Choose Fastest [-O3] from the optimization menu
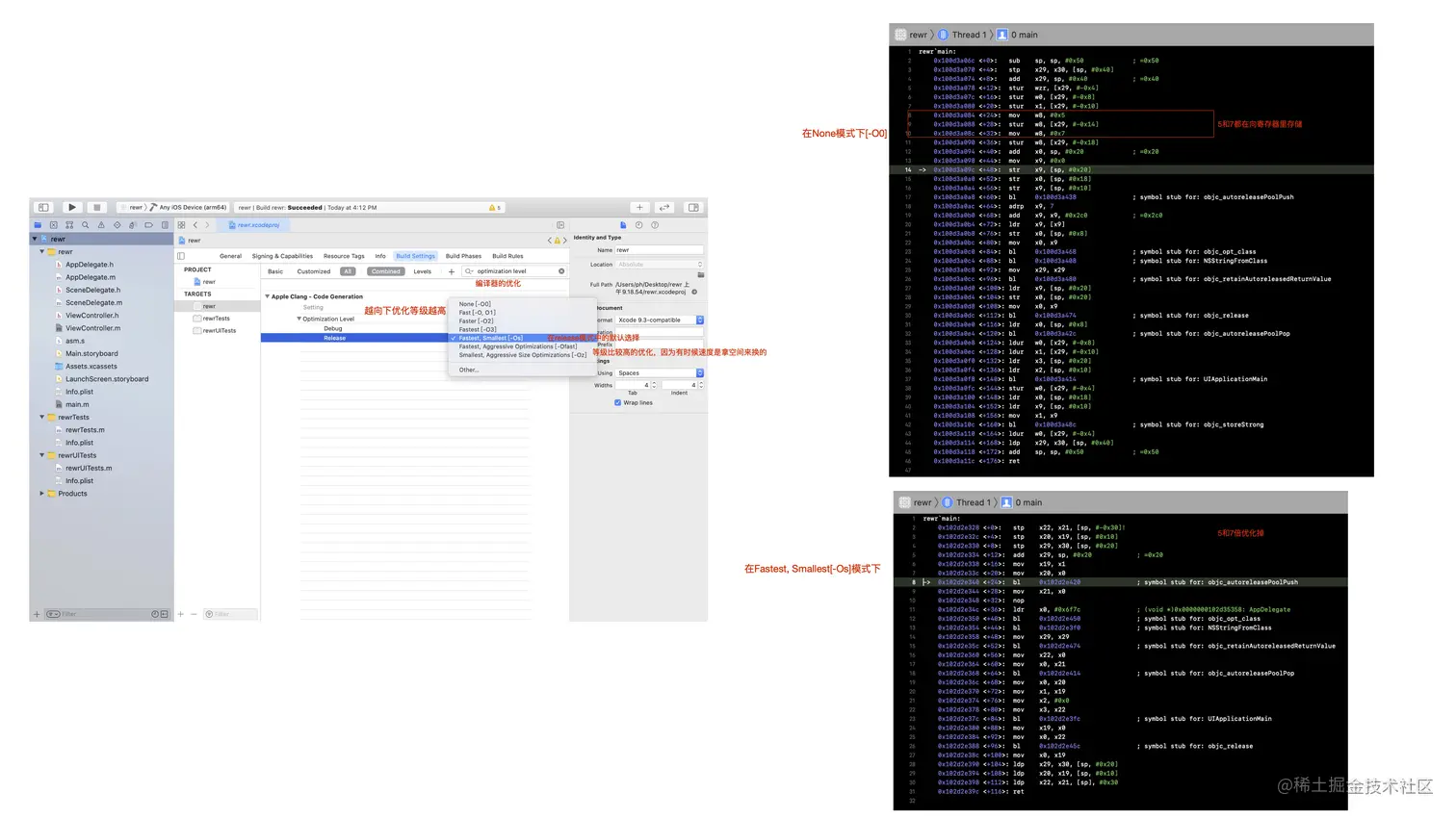 pos(478,330)
